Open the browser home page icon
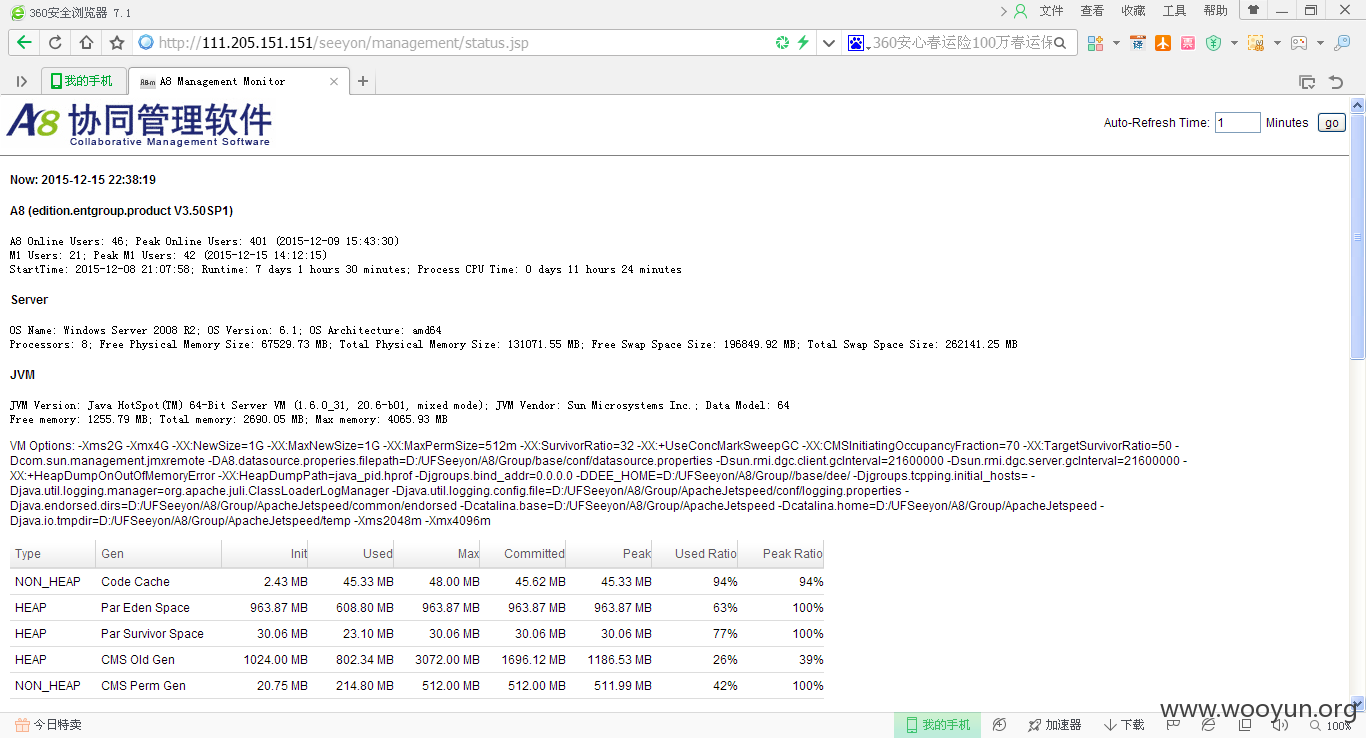The image size is (1366, 738). point(86,43)
